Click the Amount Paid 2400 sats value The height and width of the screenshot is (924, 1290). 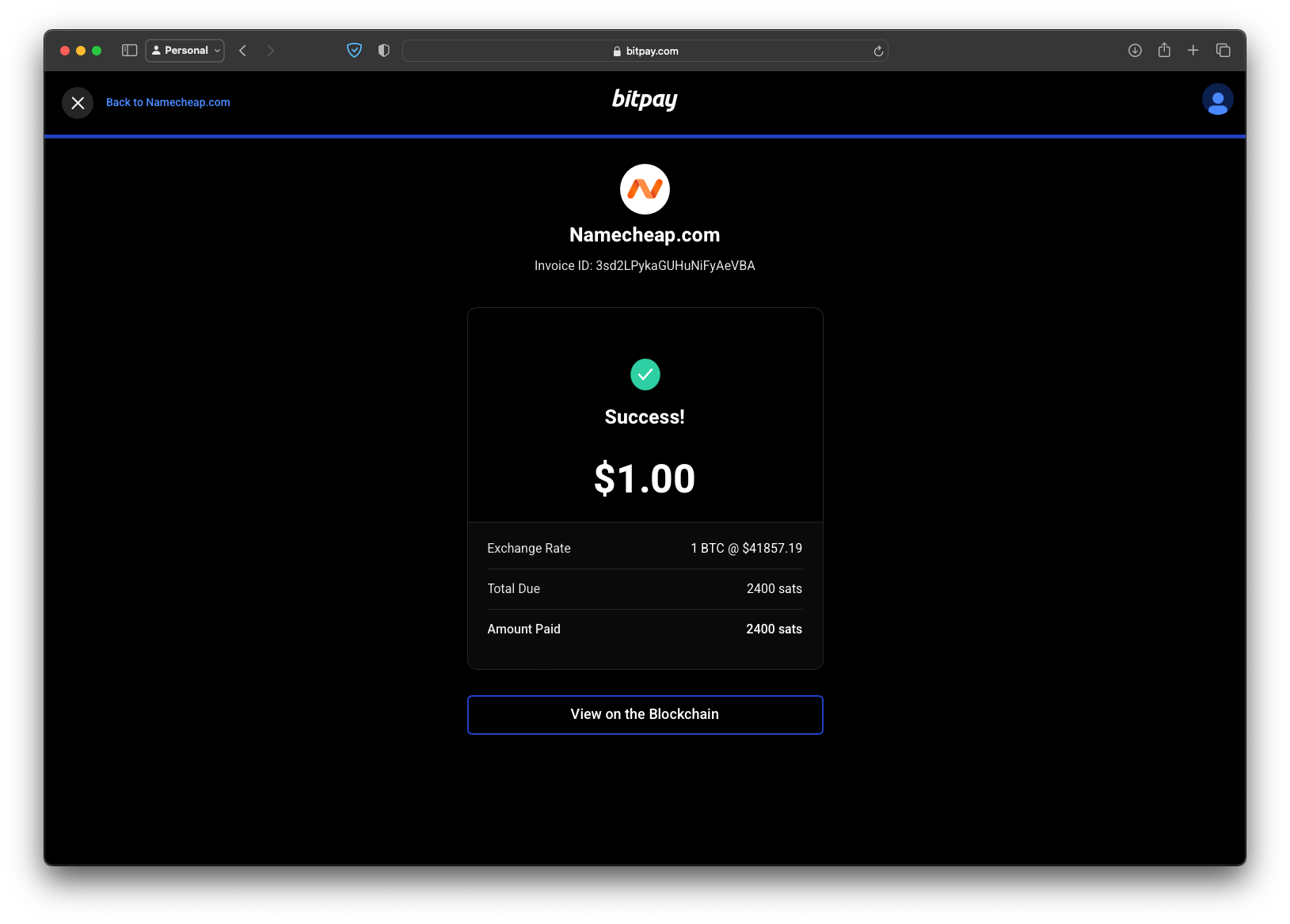coord(774,629)
